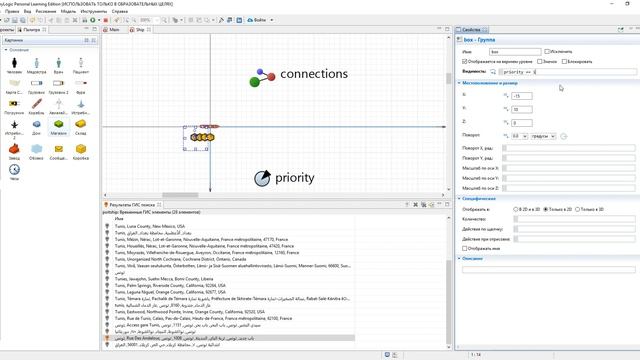The width and height of the screenshot is (640, 360).
Task: Select the Врач doctor picture in the palette
Action: pyautogui.click(x=58, y=63)
